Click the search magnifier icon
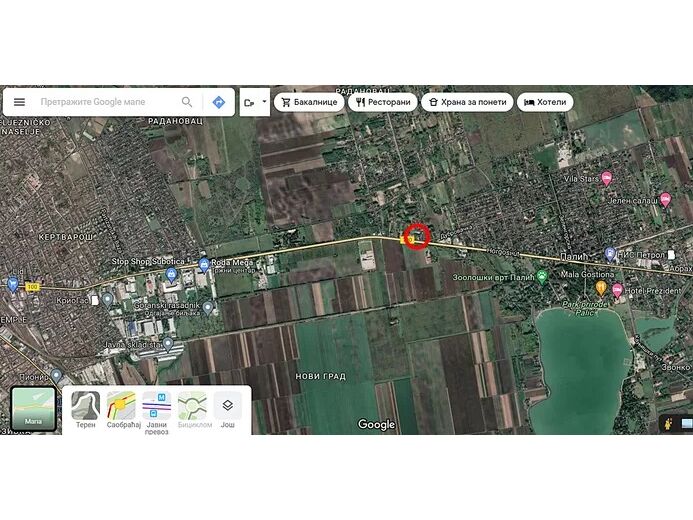The image size is (693, 520). pyautogui.click(x=187, y=102)
